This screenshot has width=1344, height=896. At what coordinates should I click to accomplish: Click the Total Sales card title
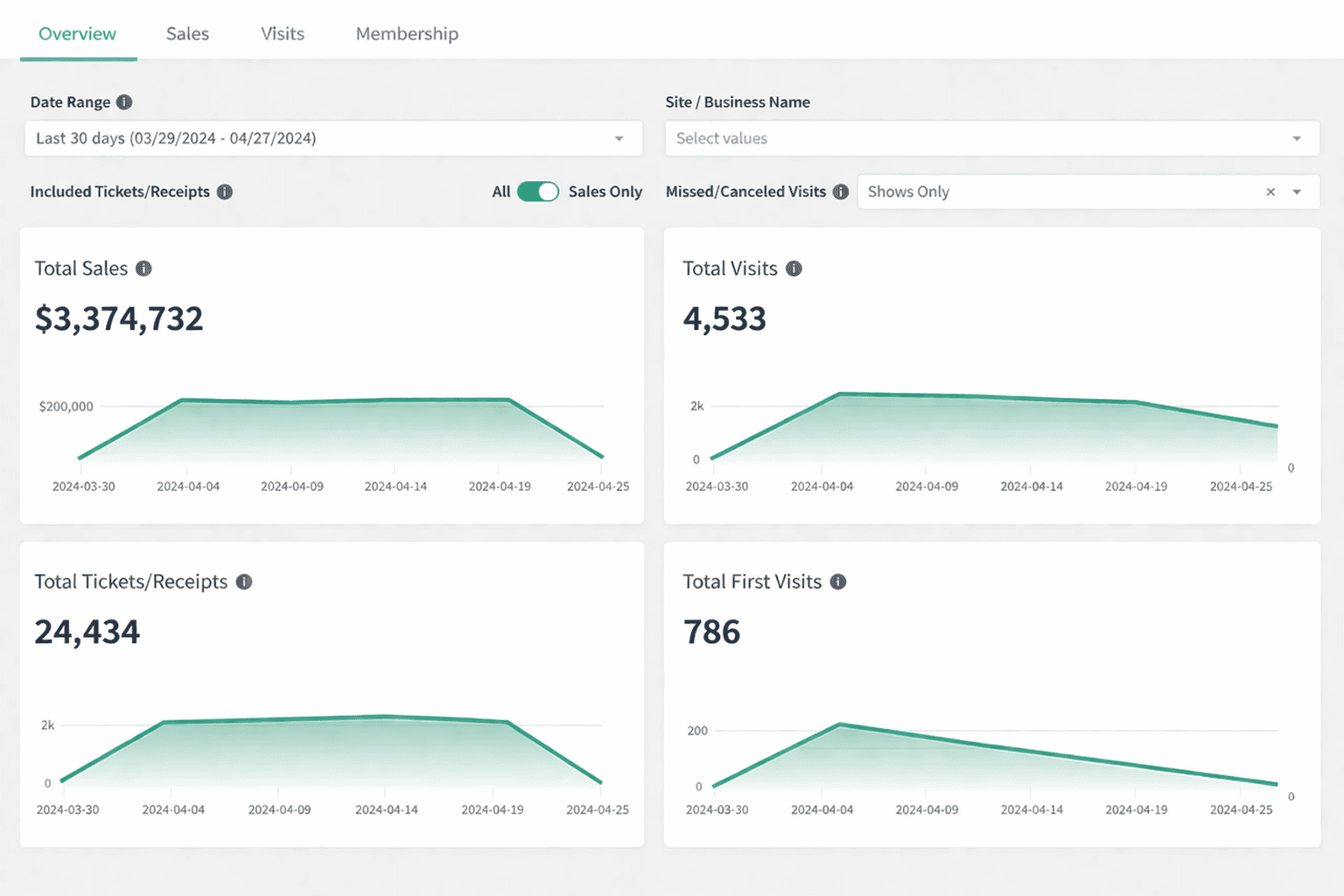(x=81, y=269)
